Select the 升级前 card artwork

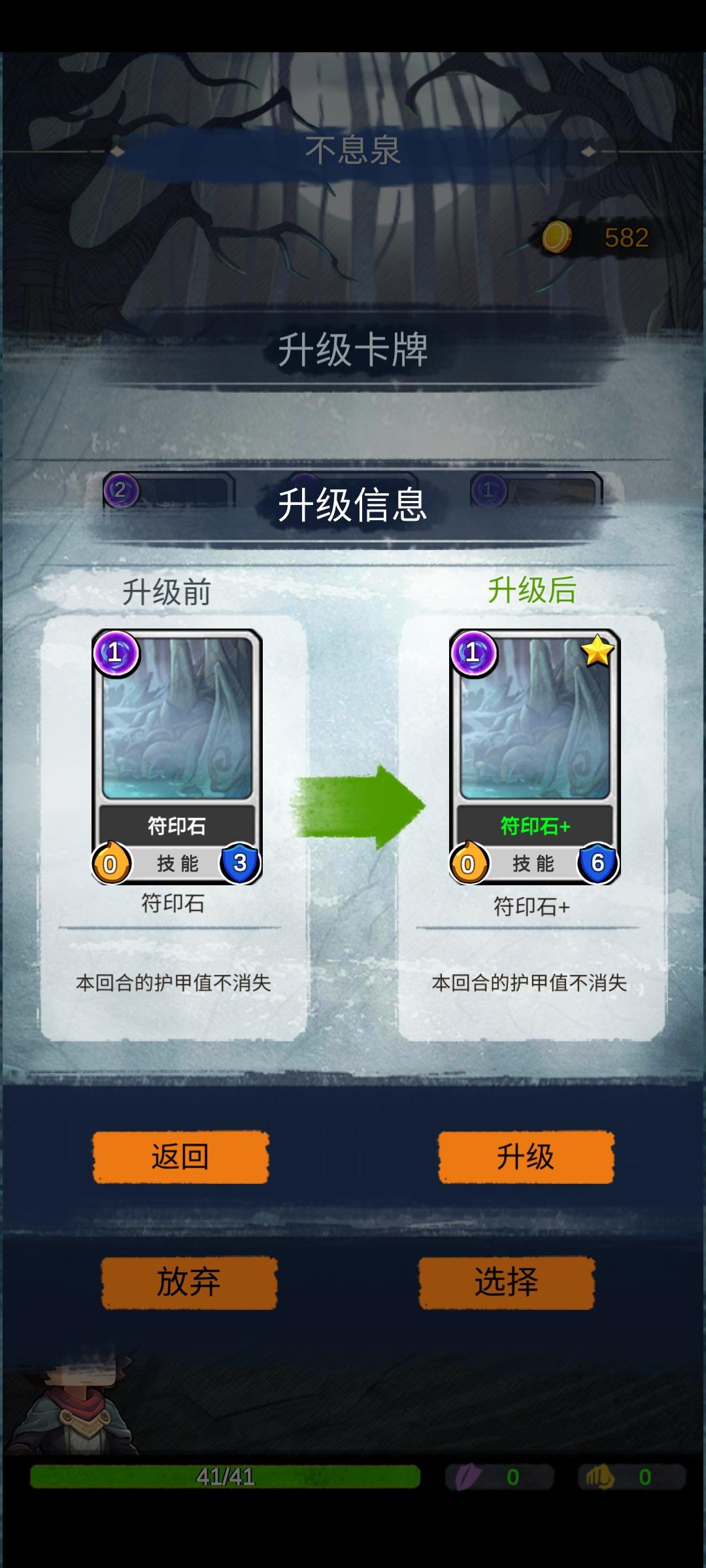(177, 718)
